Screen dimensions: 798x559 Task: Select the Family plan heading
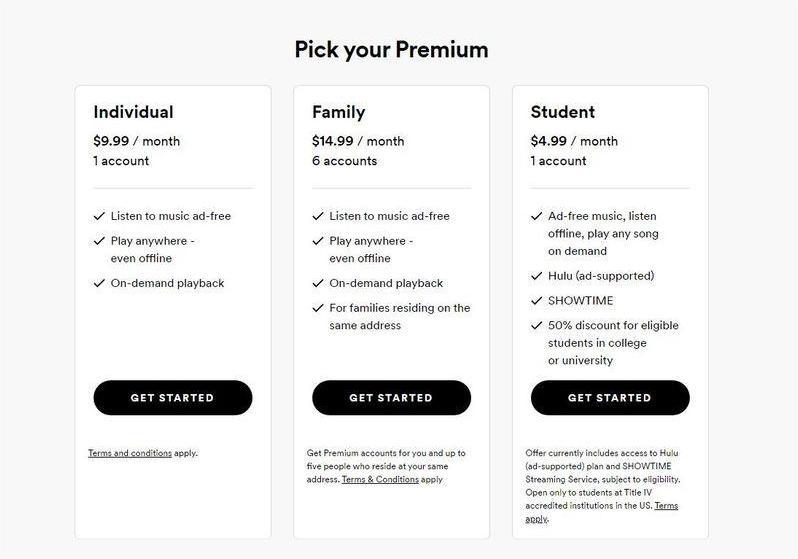click(338, 112)
